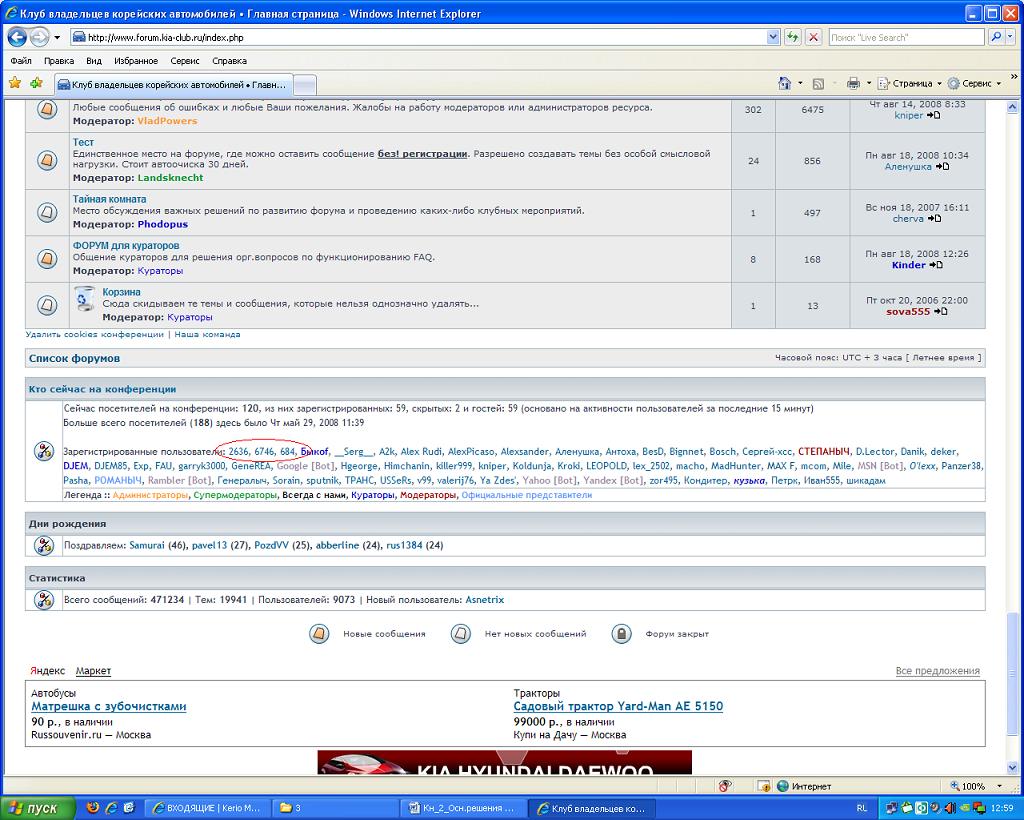Click the Print icon in toolbar
Screen dimensions: 1024x820
pyautogui.click(x=853, y=83)
